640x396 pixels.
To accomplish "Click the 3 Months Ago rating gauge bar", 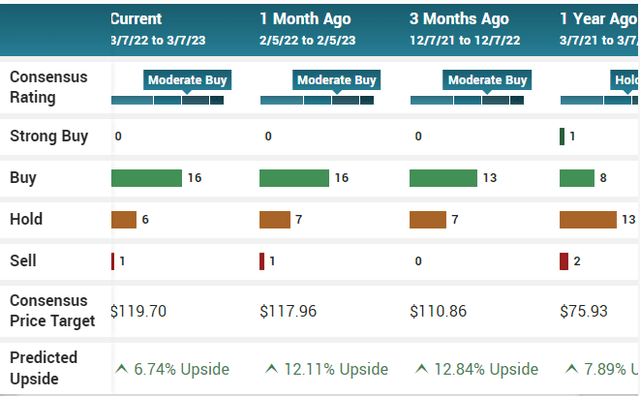I will point(467,100).
